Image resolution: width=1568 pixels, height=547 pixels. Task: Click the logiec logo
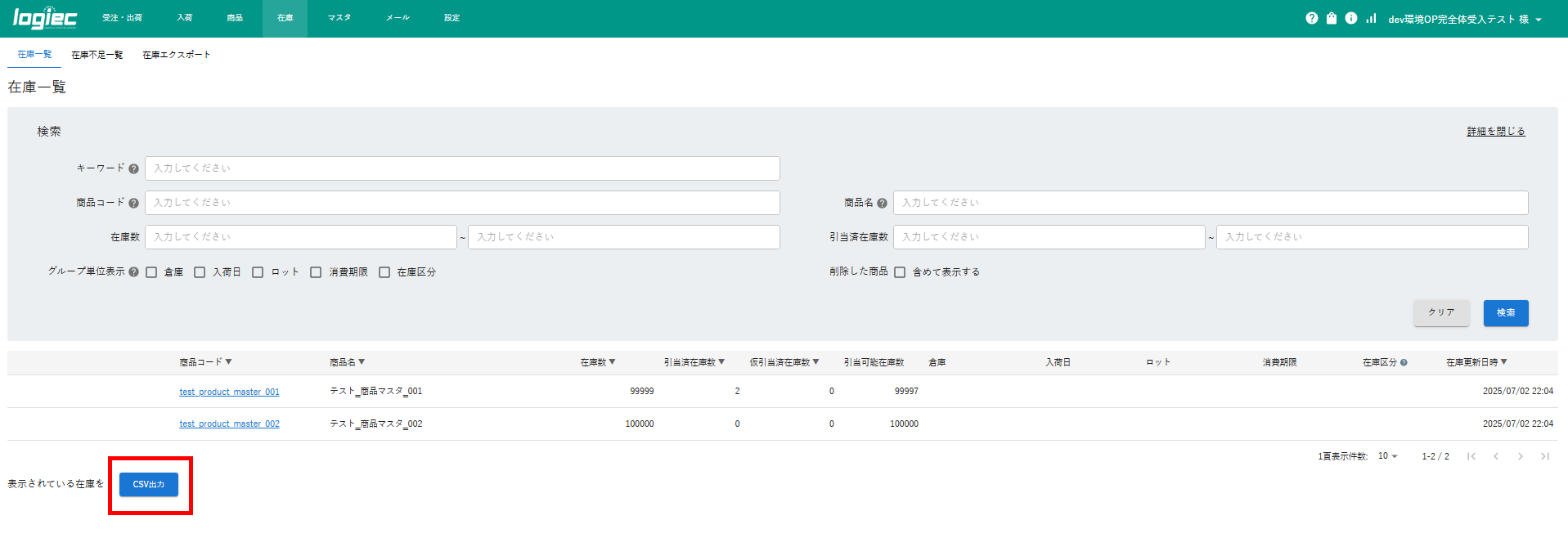pos(45,18)
